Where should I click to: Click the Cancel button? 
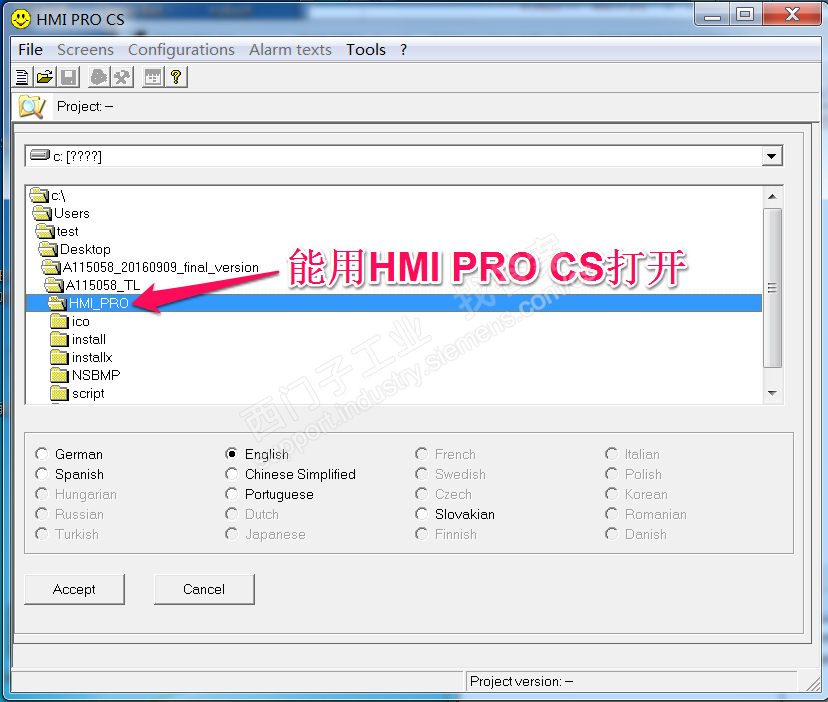(x=204, y=589)
